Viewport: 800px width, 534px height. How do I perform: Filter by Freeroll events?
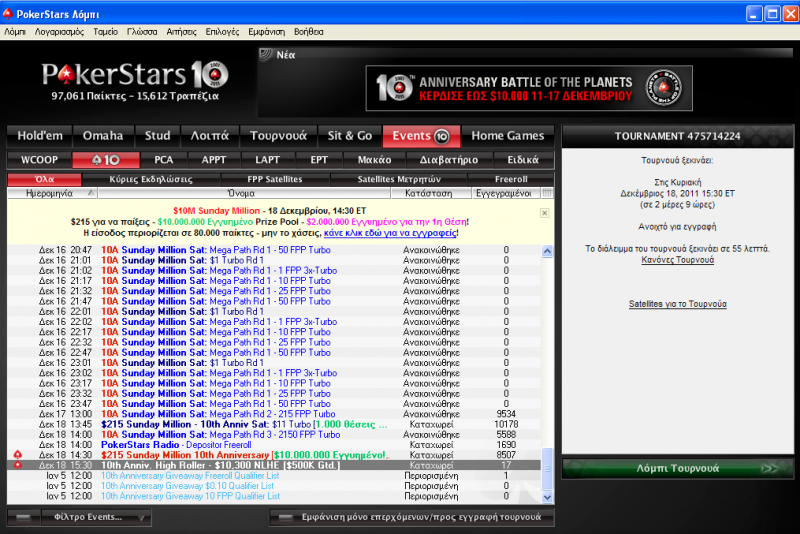point(511,179)
